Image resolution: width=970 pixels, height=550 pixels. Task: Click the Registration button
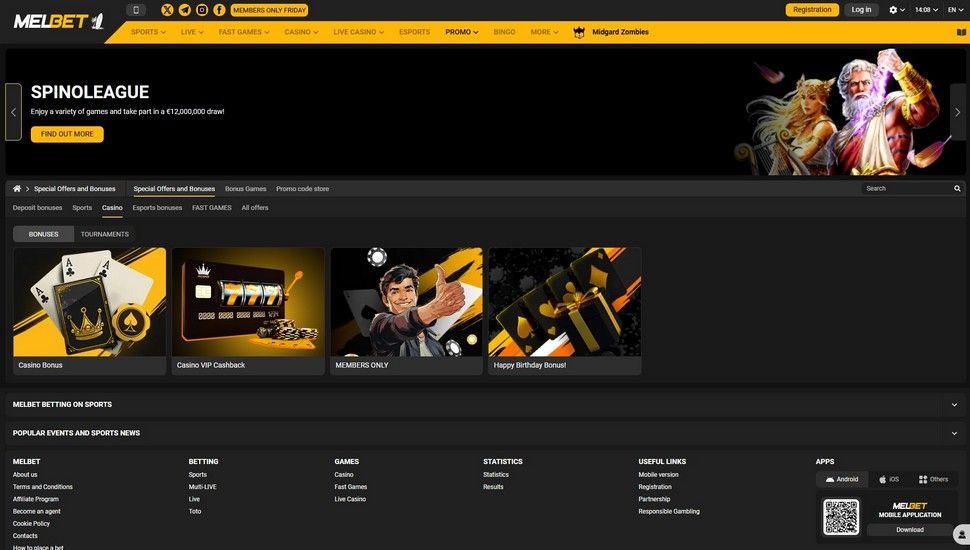coord(812,10)
